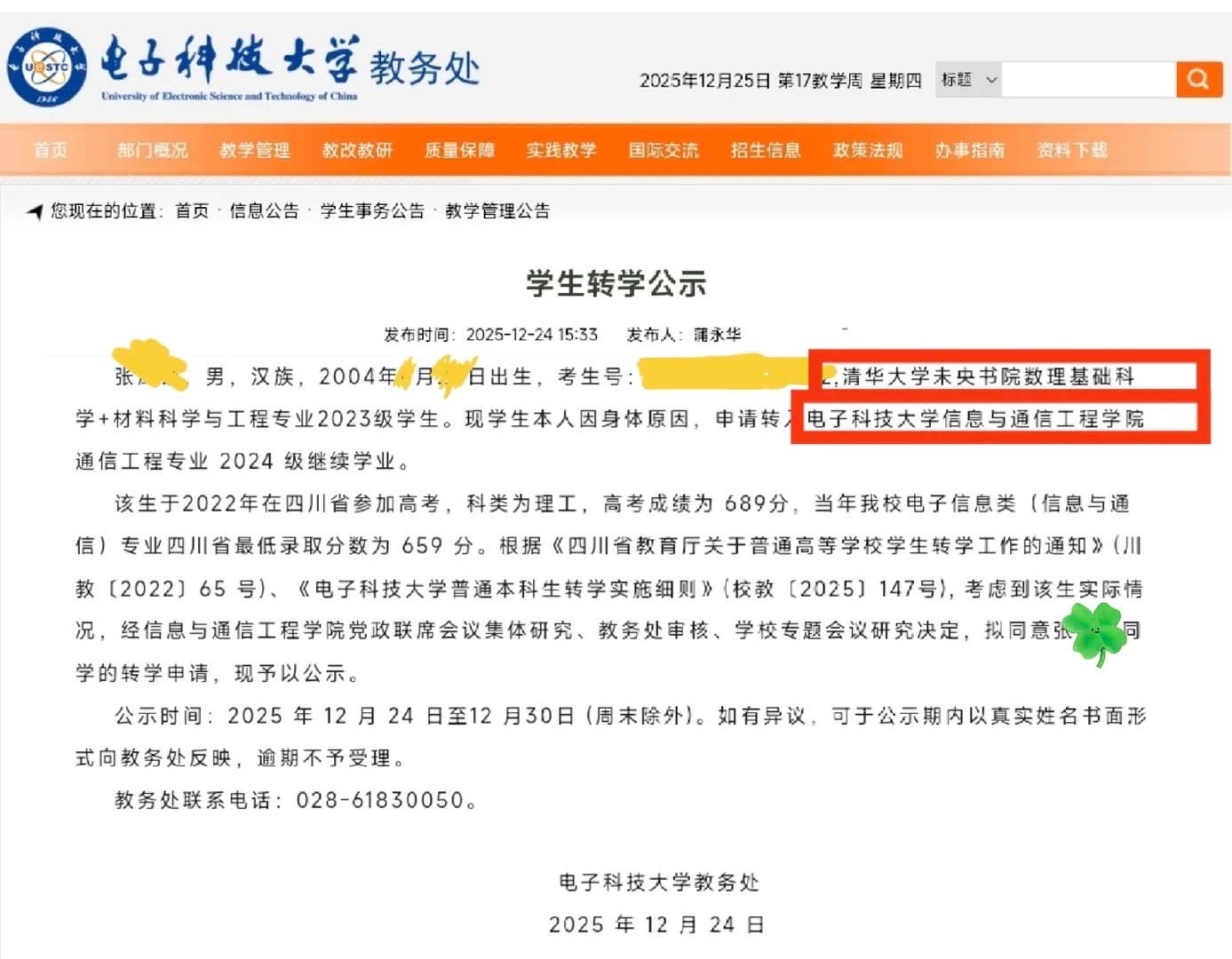The height and width of the screenshot is (959, 1232).
Task: Follow the 信息公告 breadcrumb link
Action: coord(264,211)
